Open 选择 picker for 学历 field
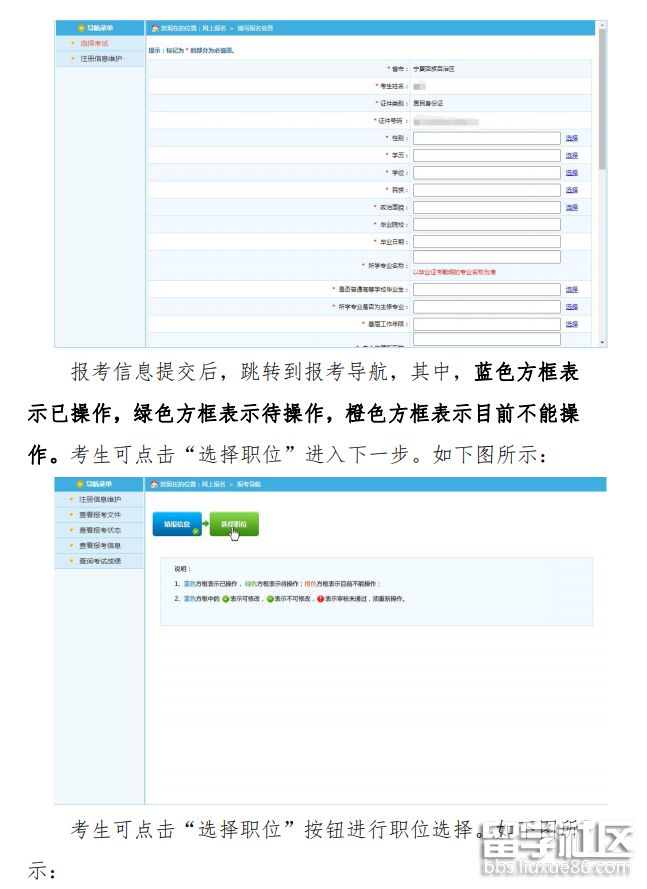The width and height of the screenshot is (647, 889). tap(571, 156)
